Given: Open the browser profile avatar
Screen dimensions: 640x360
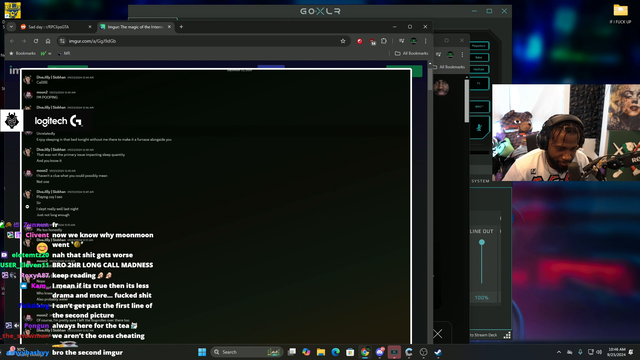Looking at the screenshot, I should 413,41.
